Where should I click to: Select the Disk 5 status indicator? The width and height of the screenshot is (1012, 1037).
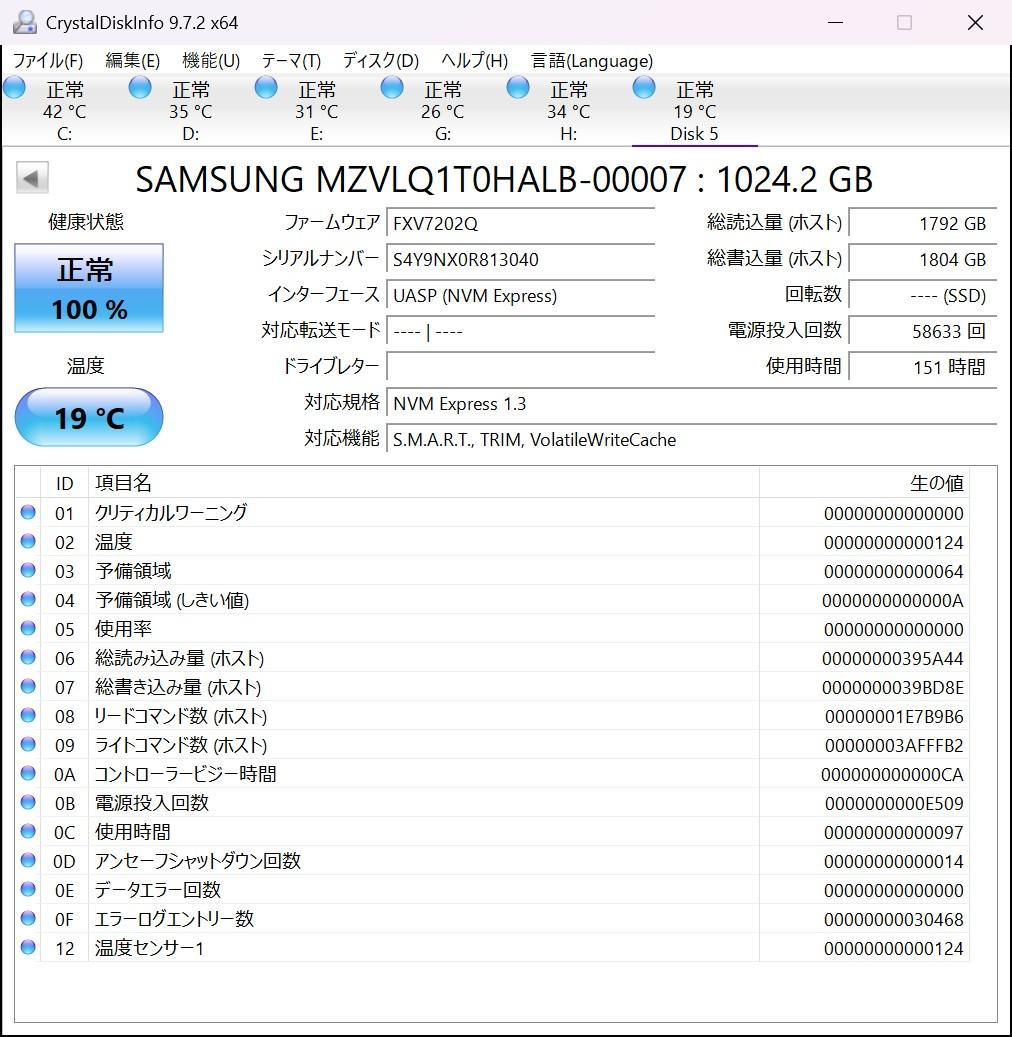tap(643, 87)
